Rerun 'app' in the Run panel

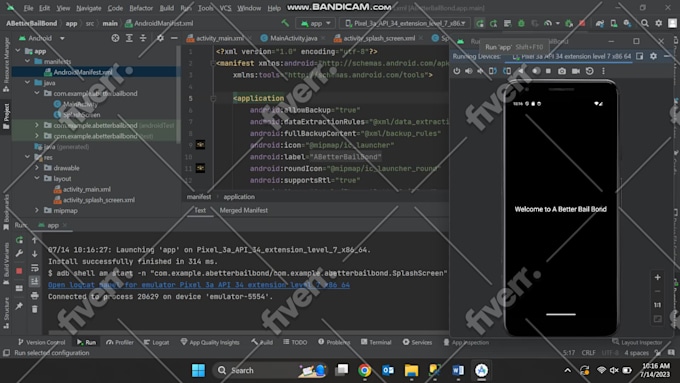click(19, 240)
